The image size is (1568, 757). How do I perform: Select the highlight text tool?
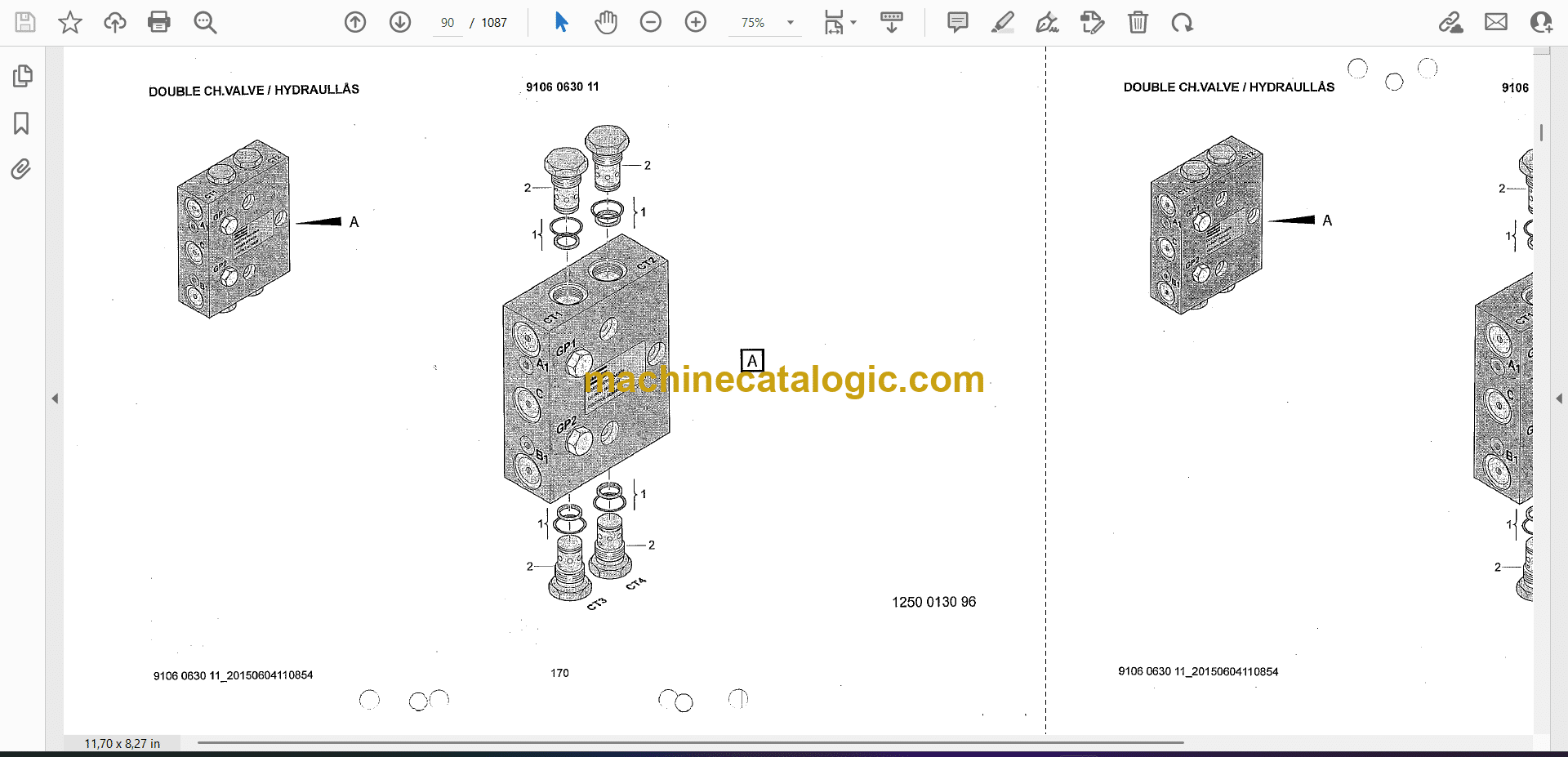1003,22
